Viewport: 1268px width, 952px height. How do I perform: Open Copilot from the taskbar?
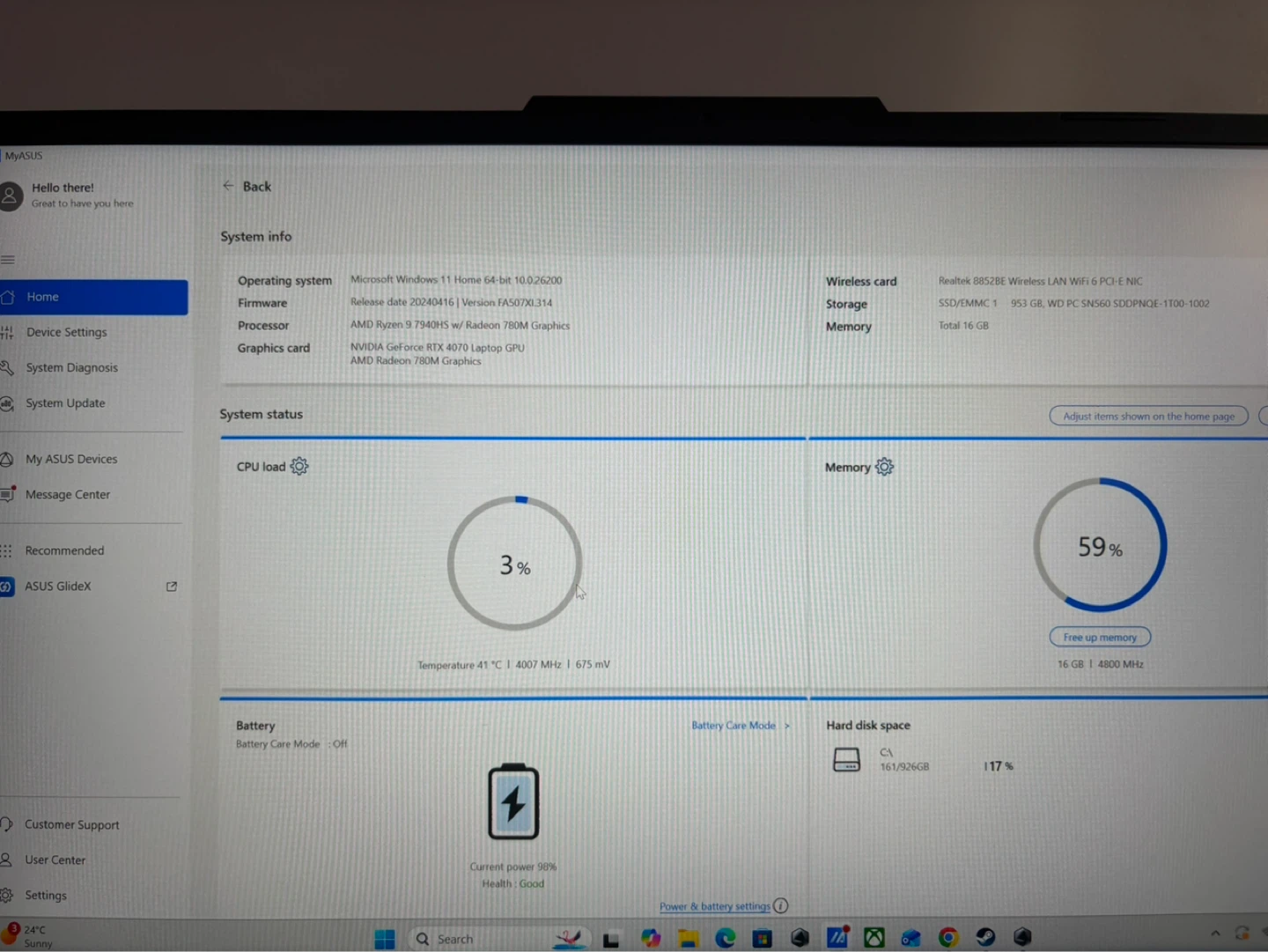651,939
